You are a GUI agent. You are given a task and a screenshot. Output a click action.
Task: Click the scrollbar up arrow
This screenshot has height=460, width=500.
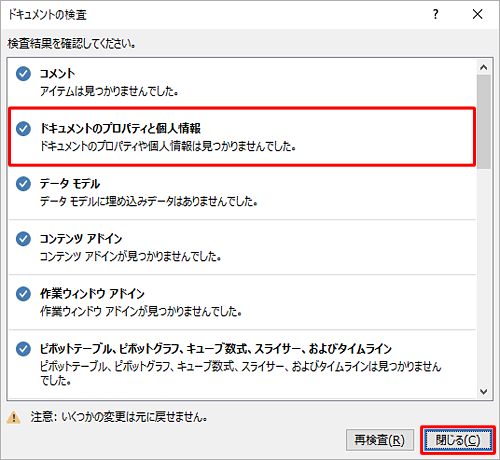tap(483, 68)
